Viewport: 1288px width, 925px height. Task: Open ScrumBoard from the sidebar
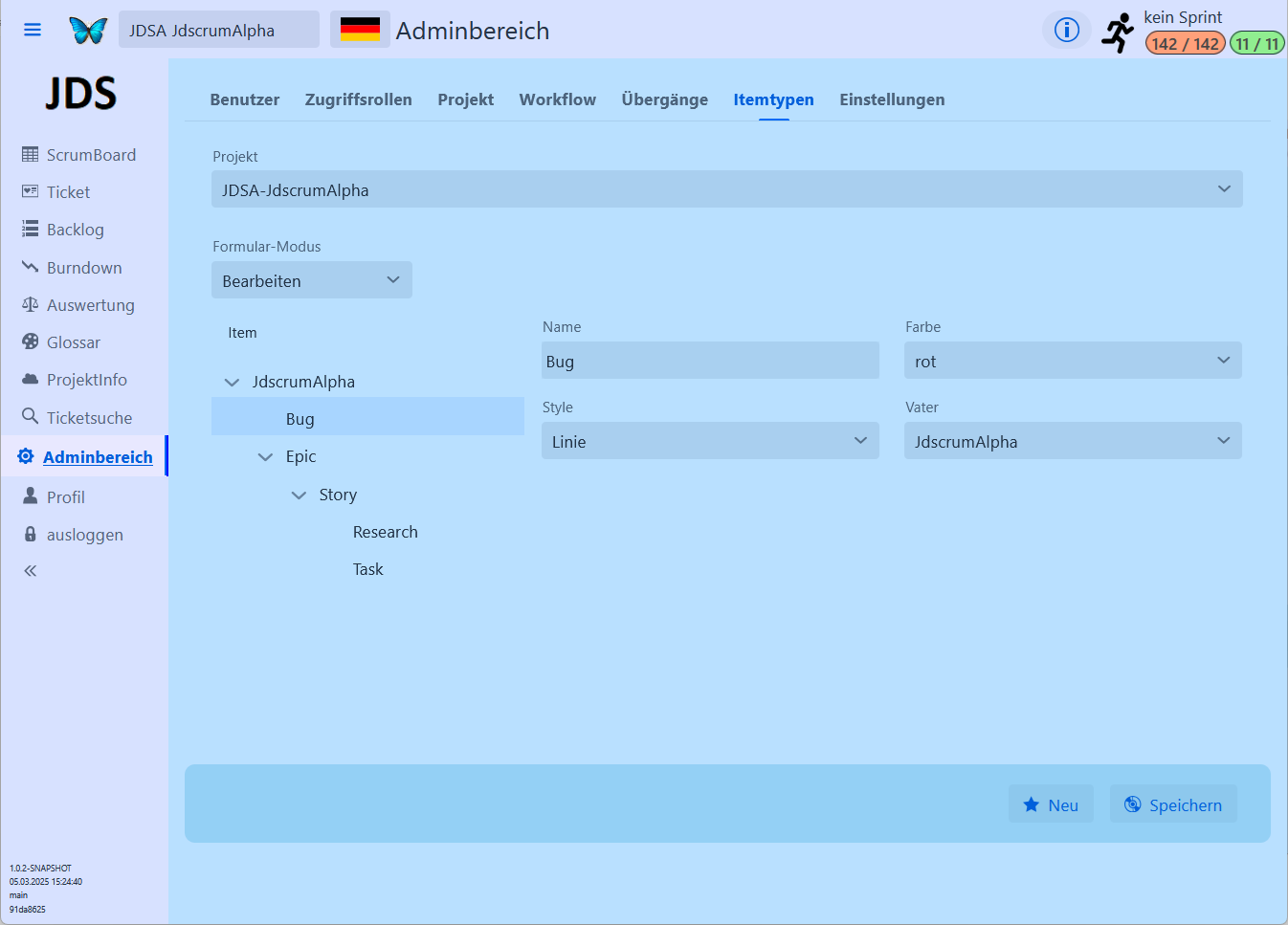click(x=79, y=155)
